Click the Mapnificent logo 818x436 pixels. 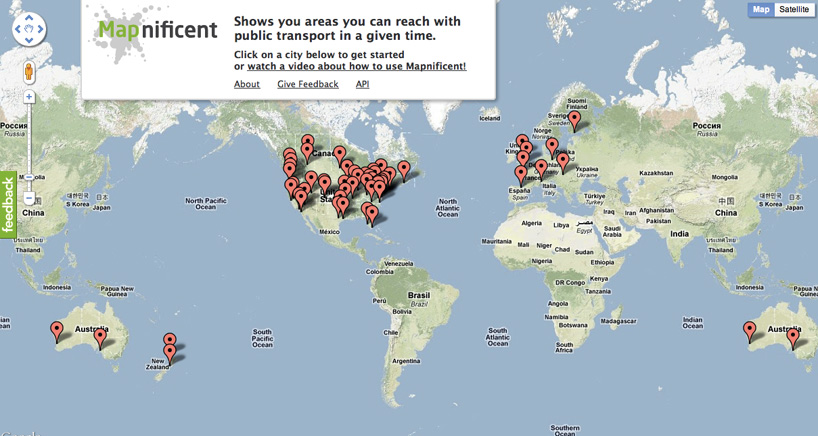click(157, 30)
